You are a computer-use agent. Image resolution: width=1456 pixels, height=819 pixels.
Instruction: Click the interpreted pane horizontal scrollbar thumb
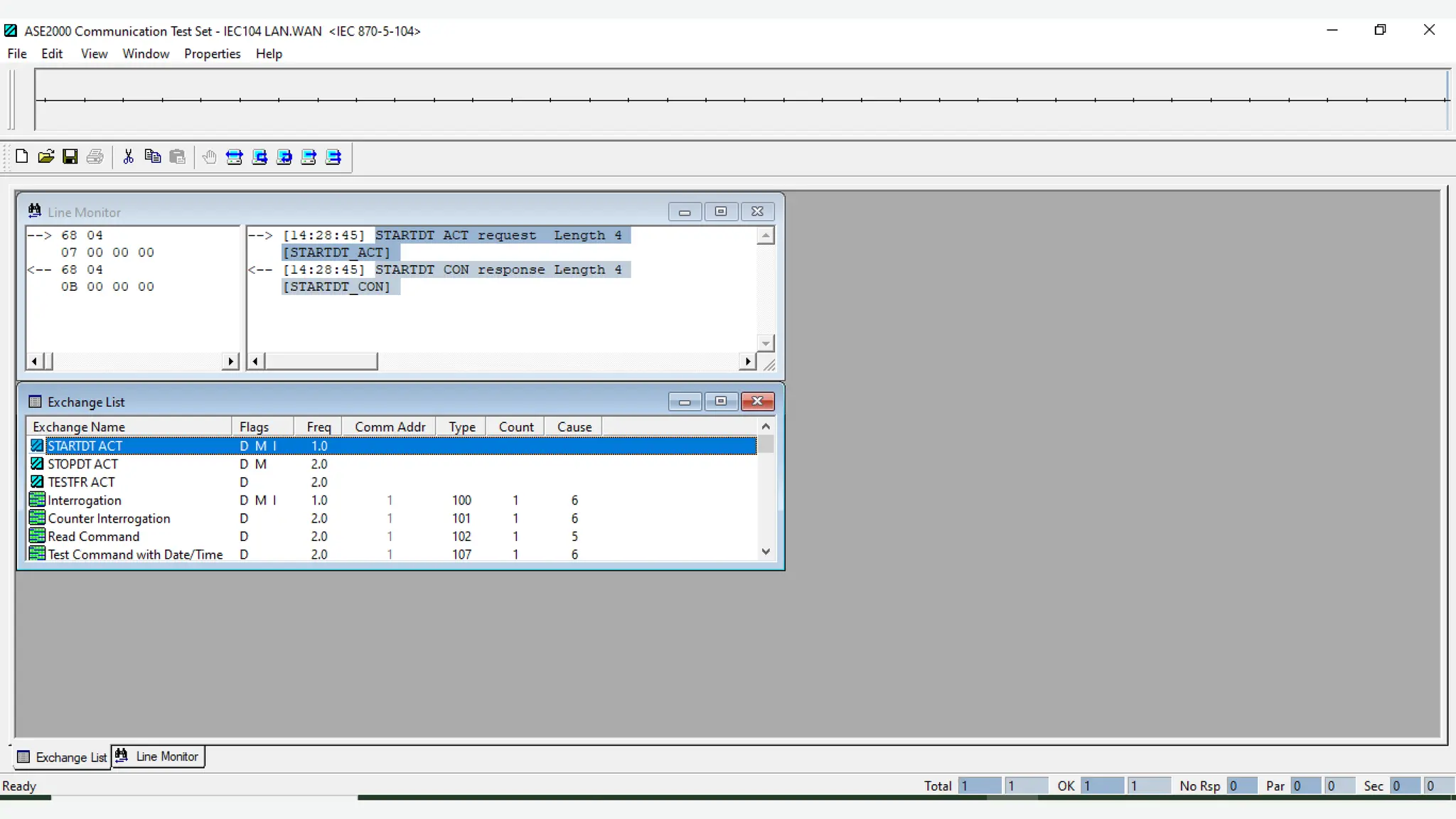pos(321,361)
